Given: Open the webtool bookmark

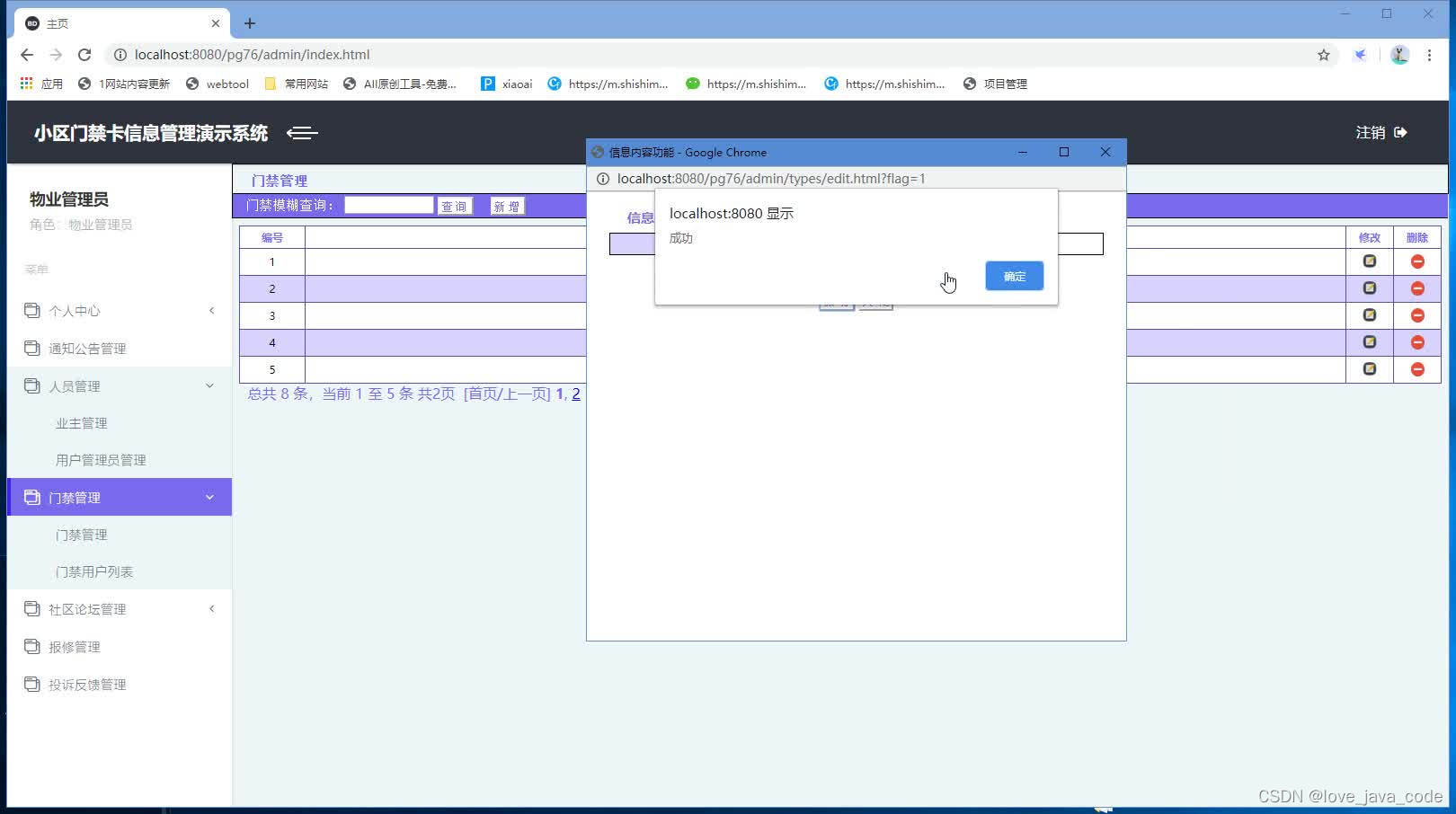Looking at the screenshot, I should [218, 84].
